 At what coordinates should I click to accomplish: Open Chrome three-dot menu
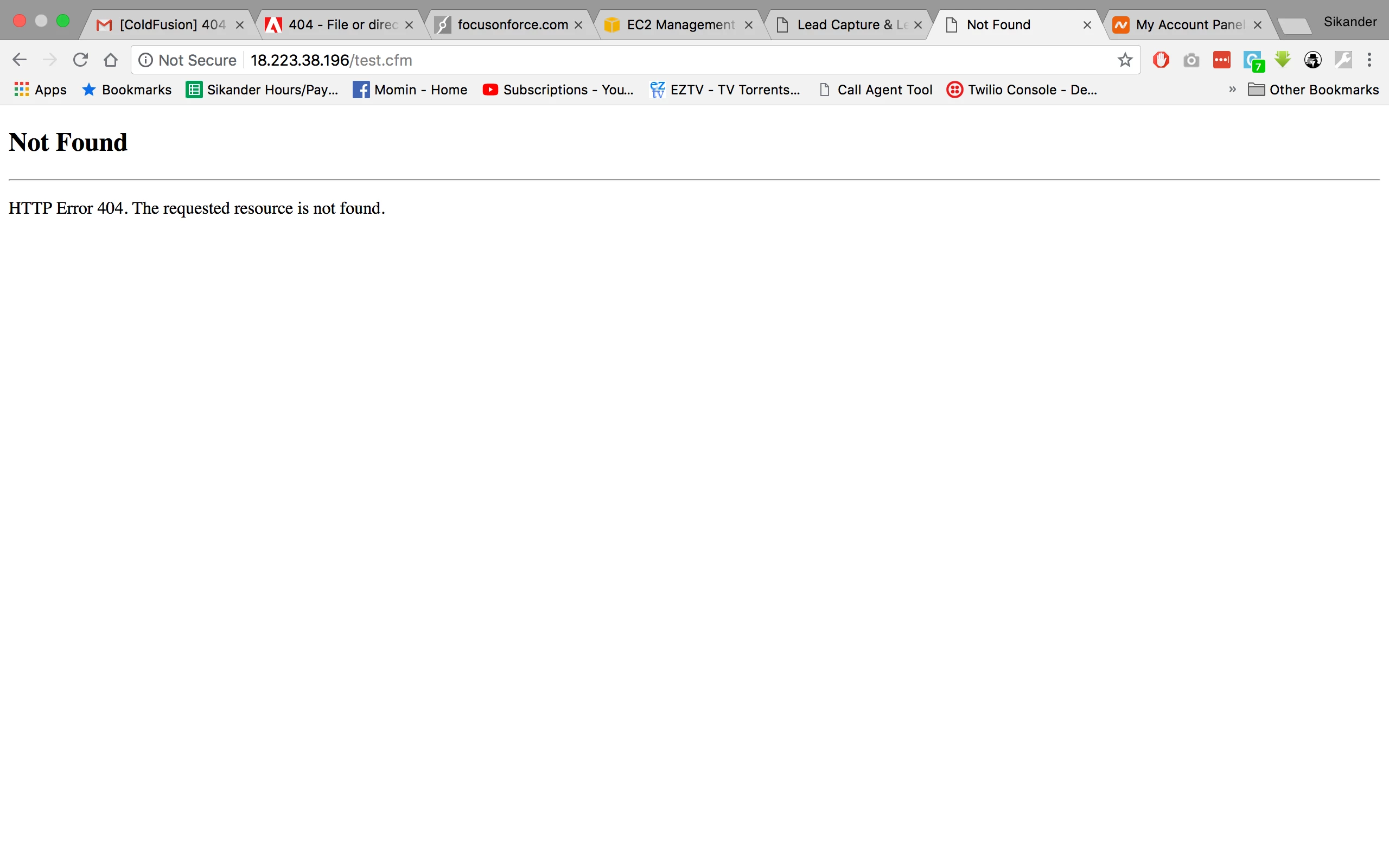[x=1369, y=60]
